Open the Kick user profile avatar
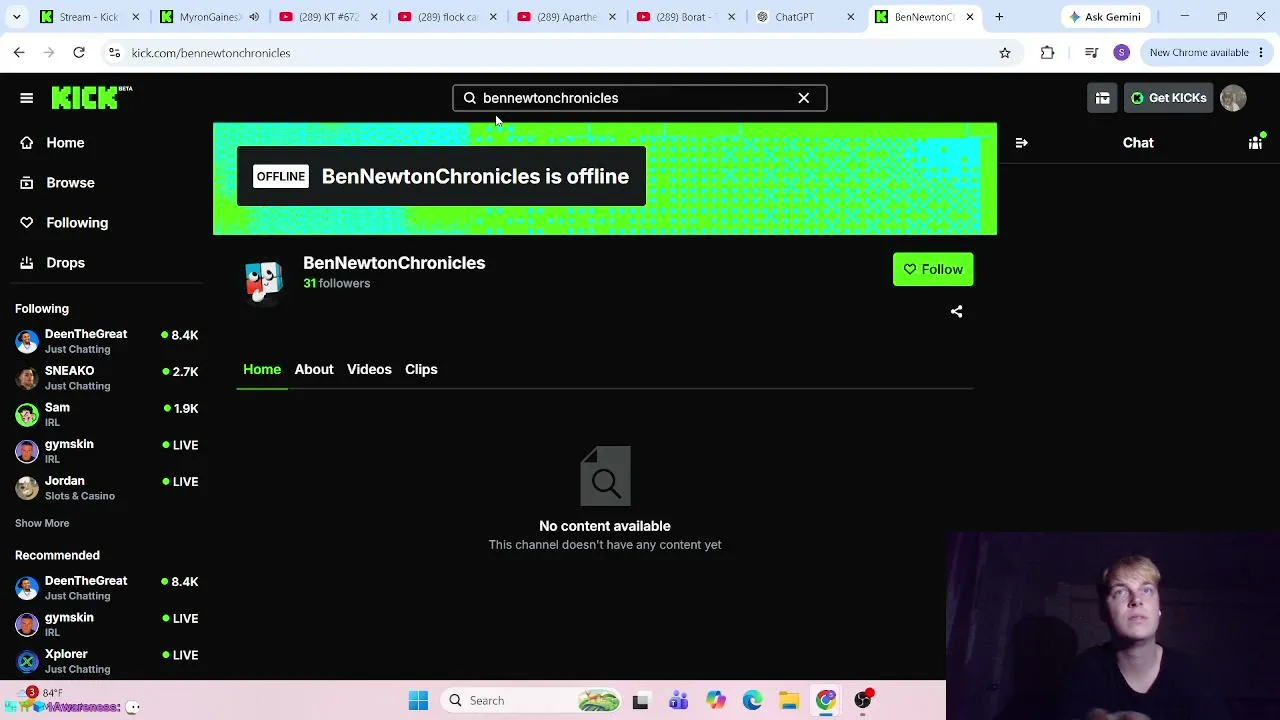This screenshot has height=720, width=1280. pos(1233,98)
